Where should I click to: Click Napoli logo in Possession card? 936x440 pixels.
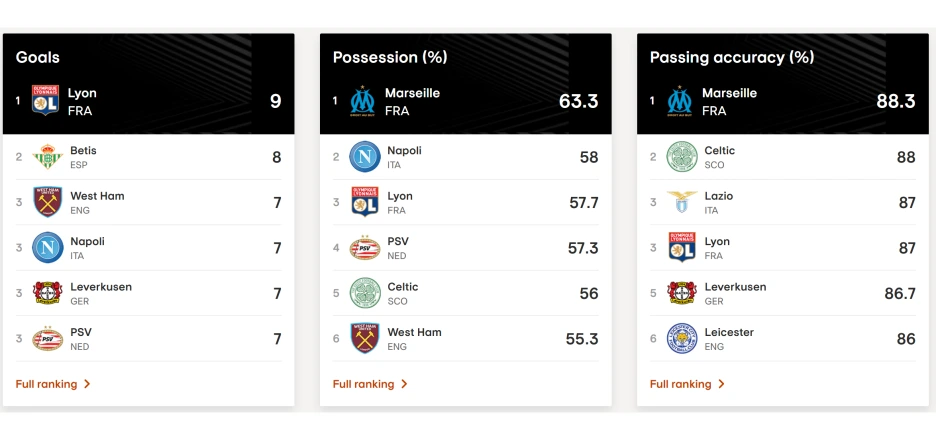pos(365,157)
